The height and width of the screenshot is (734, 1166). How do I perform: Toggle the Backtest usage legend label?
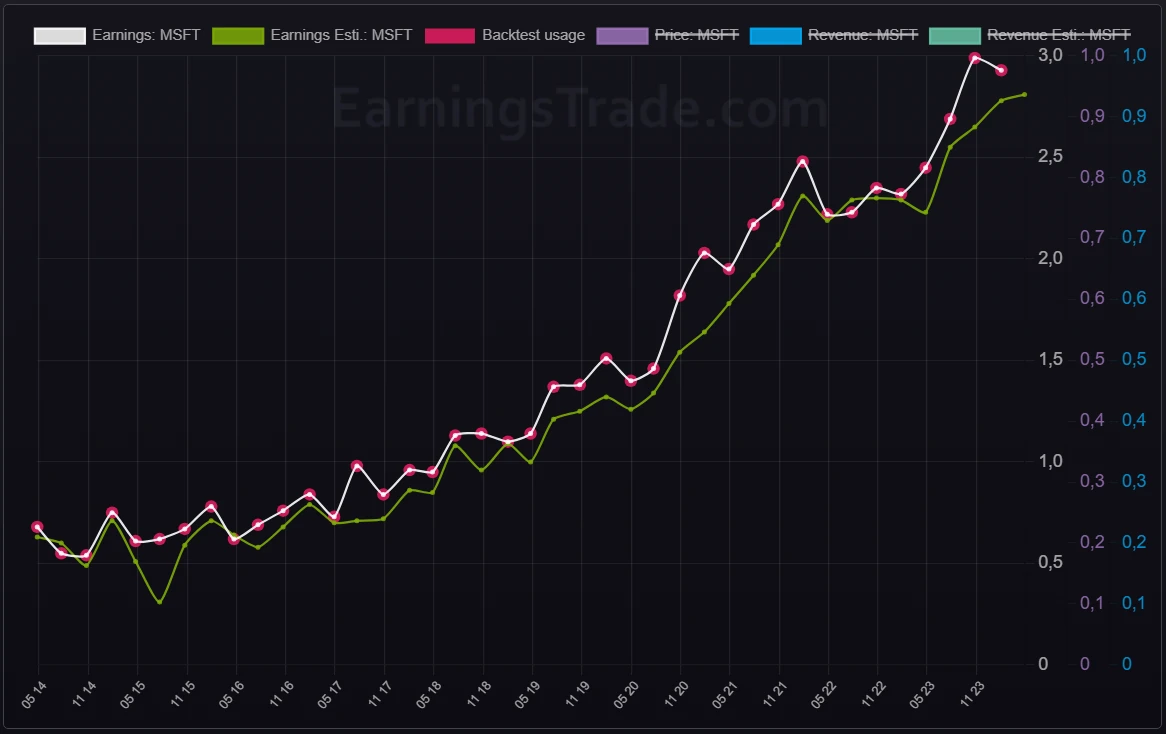(533, 35)
